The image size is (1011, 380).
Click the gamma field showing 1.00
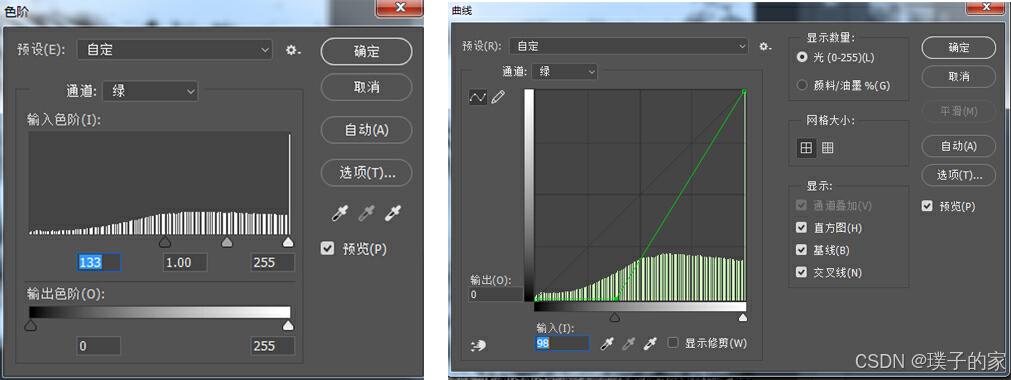tap(185, 263)
